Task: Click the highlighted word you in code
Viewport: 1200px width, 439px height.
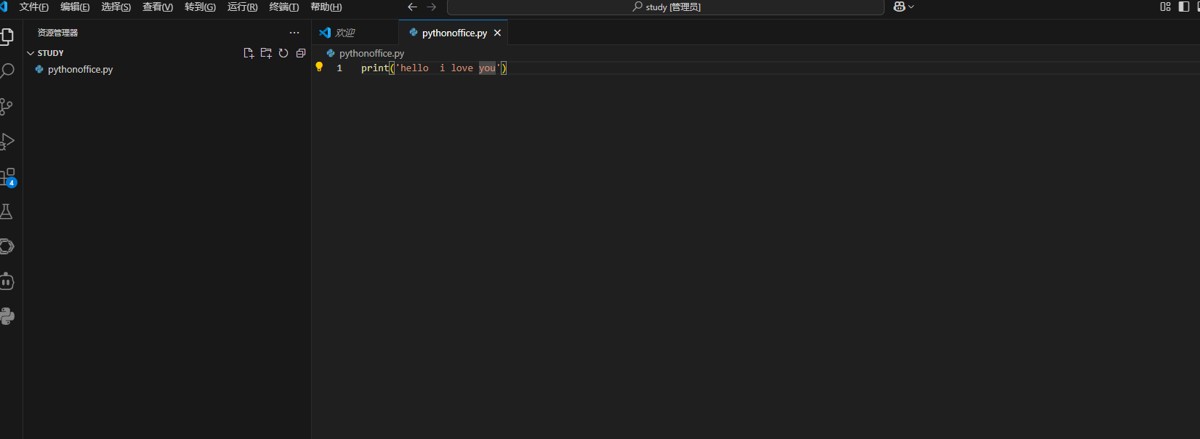Action: (487, 68)
